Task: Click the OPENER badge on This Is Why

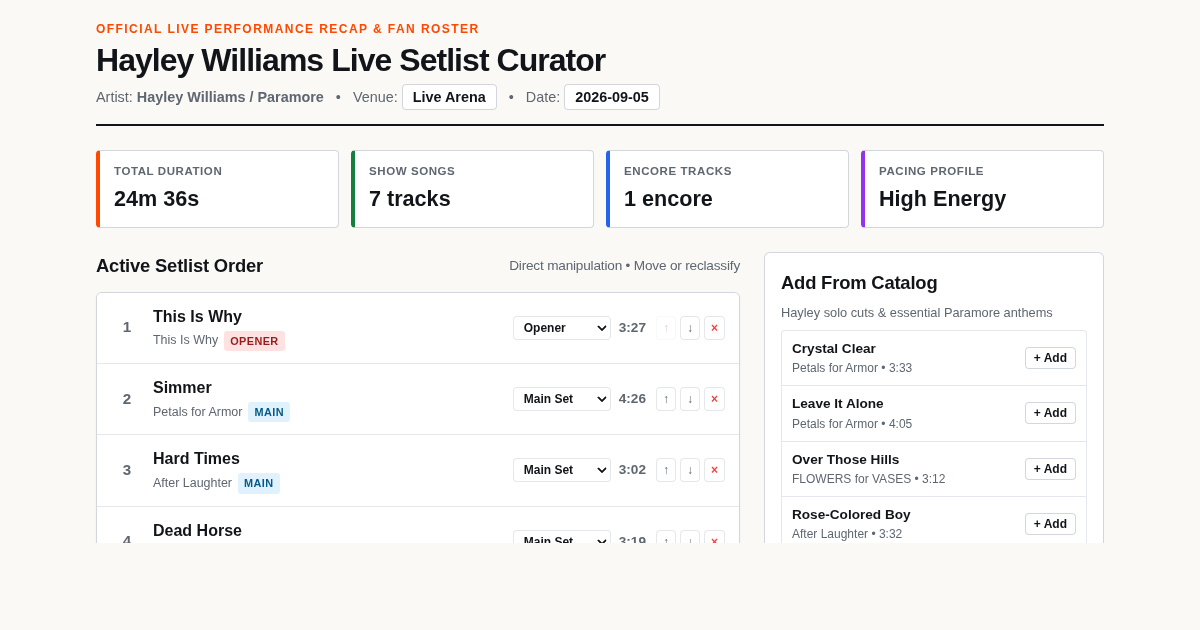Action: (x=254, y=341)
